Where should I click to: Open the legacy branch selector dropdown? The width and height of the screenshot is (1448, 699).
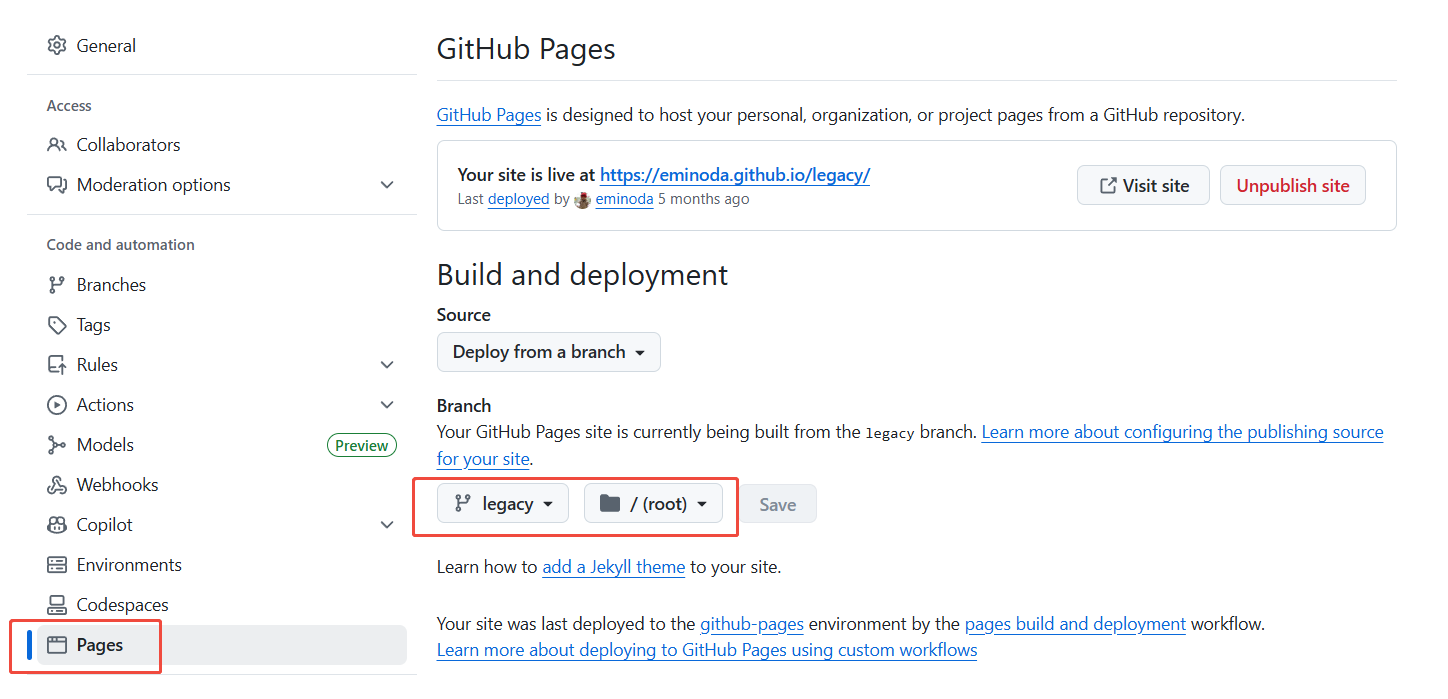click(x=503, y=504)
